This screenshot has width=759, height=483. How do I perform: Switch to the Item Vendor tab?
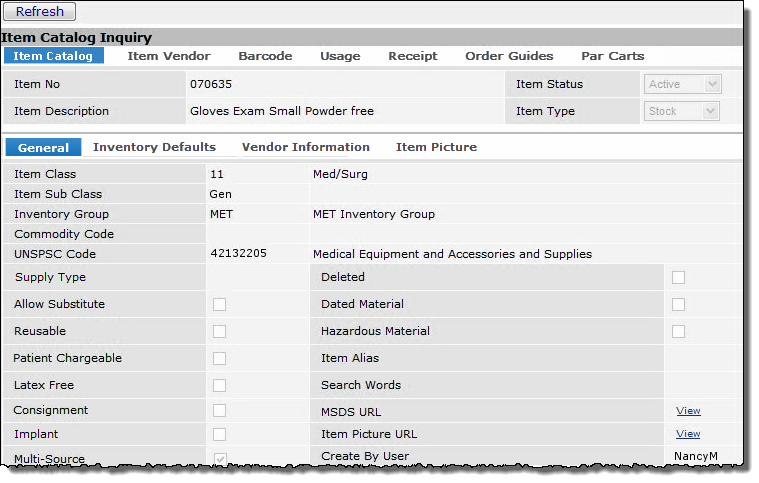[x=169, y=56]
